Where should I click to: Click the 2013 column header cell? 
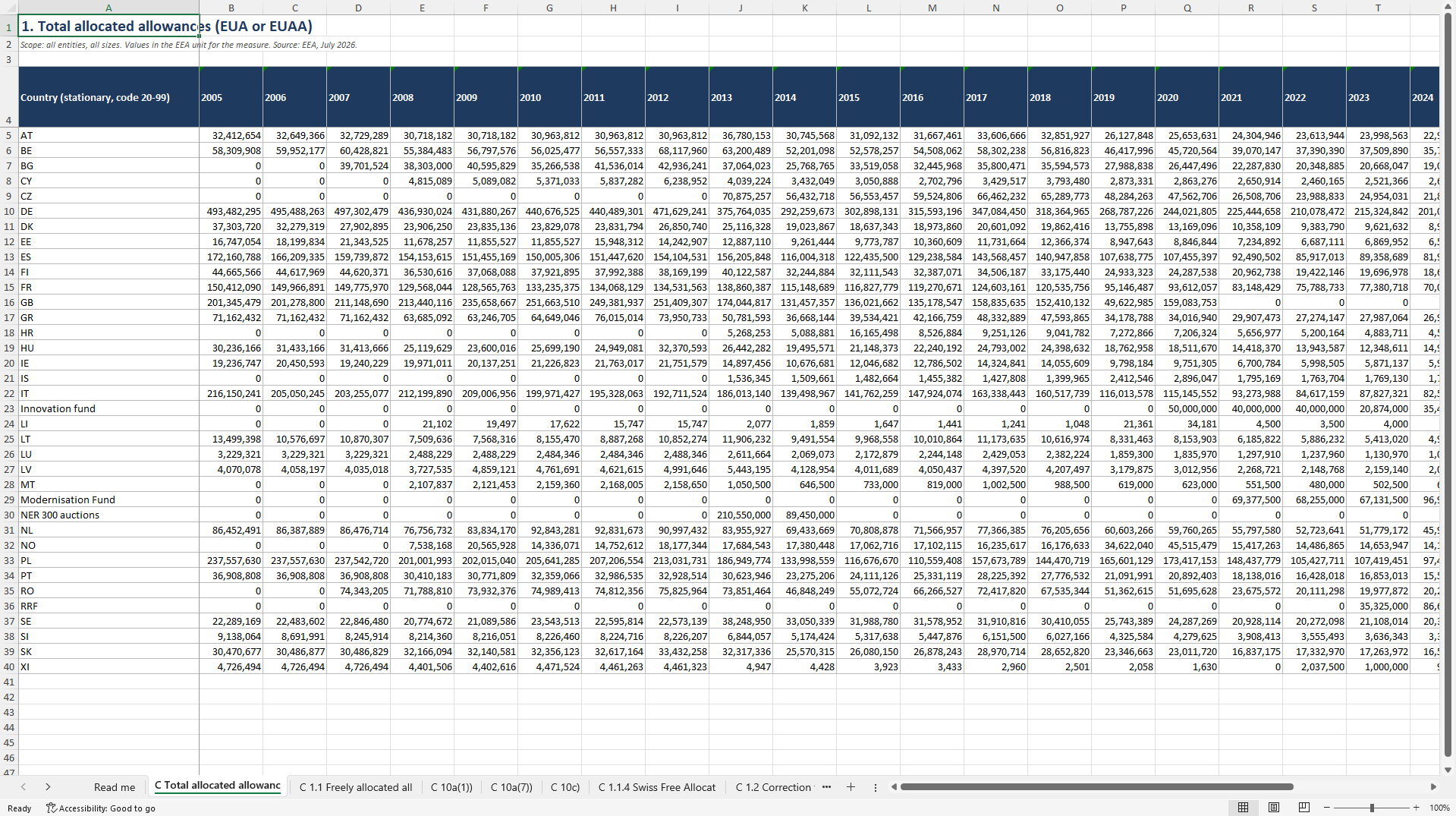(x=741, y=97)
